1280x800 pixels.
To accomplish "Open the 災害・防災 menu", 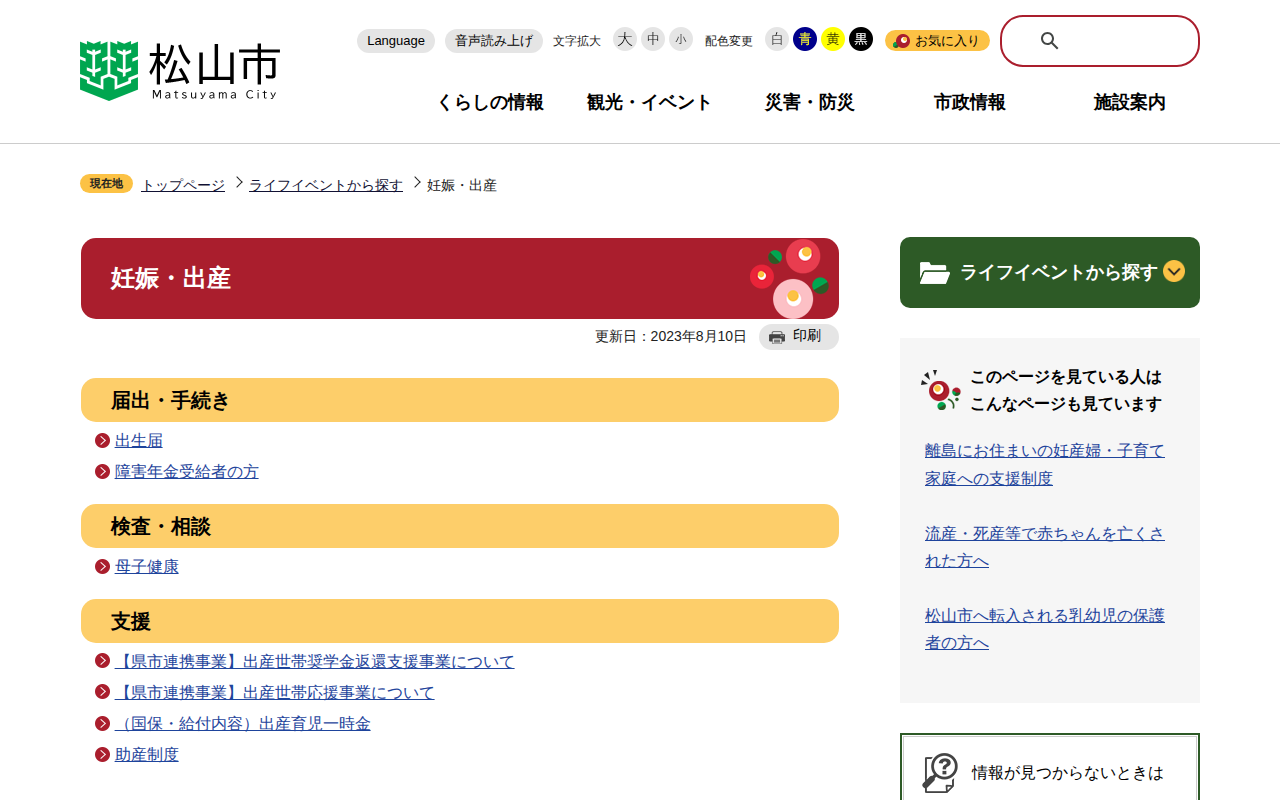I will (810, 103).
